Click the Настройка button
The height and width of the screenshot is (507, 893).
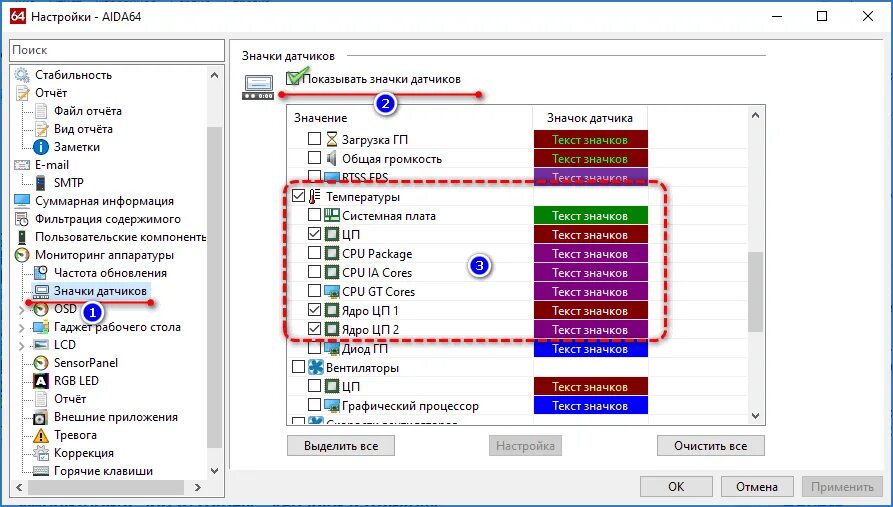click(525, 446)
